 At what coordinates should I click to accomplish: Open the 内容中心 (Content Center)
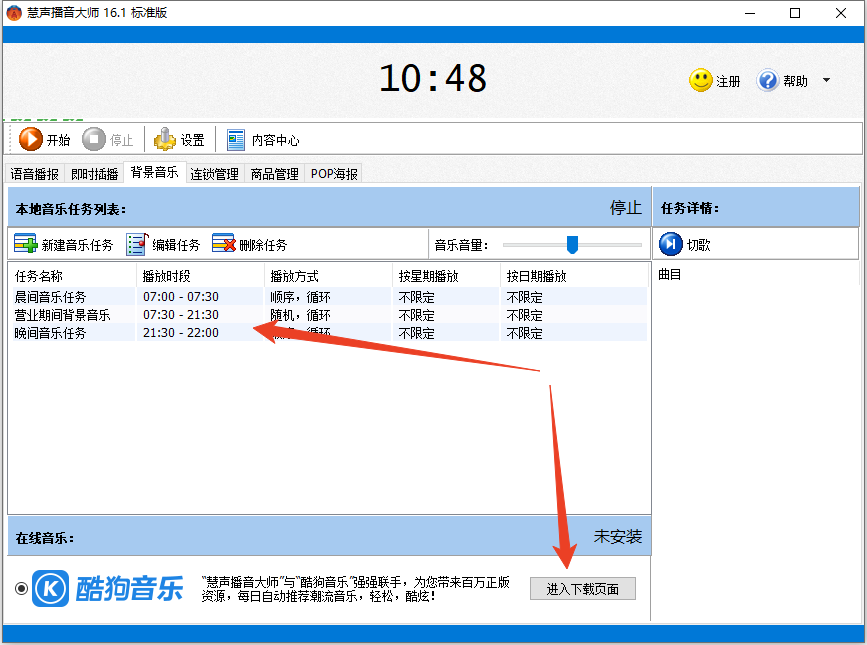tap(236, 139)
